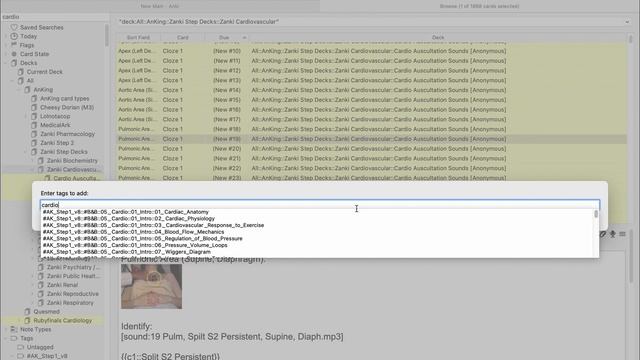Select the Rubyfinals Cardiology deck
This screenshot has height=360, width=640.
pyautogui.click(x=62, y=320)
